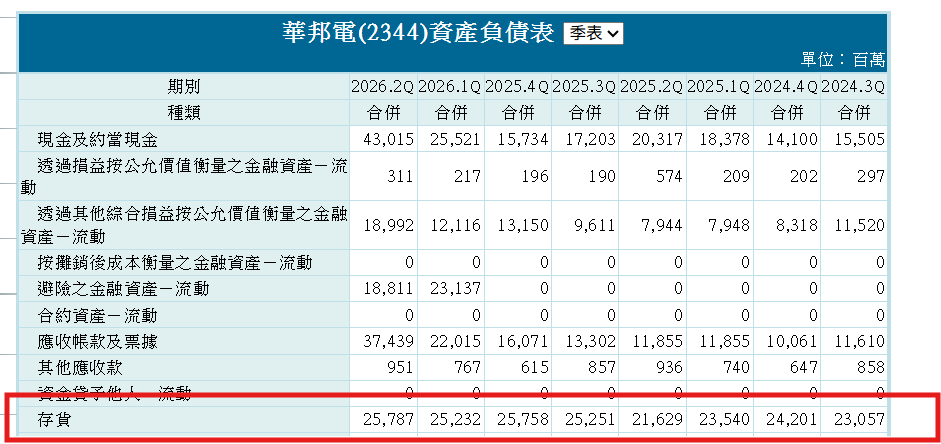Click receivables value 10,061
Viewport: 941px width, 444px height.
tap(792, 341)
